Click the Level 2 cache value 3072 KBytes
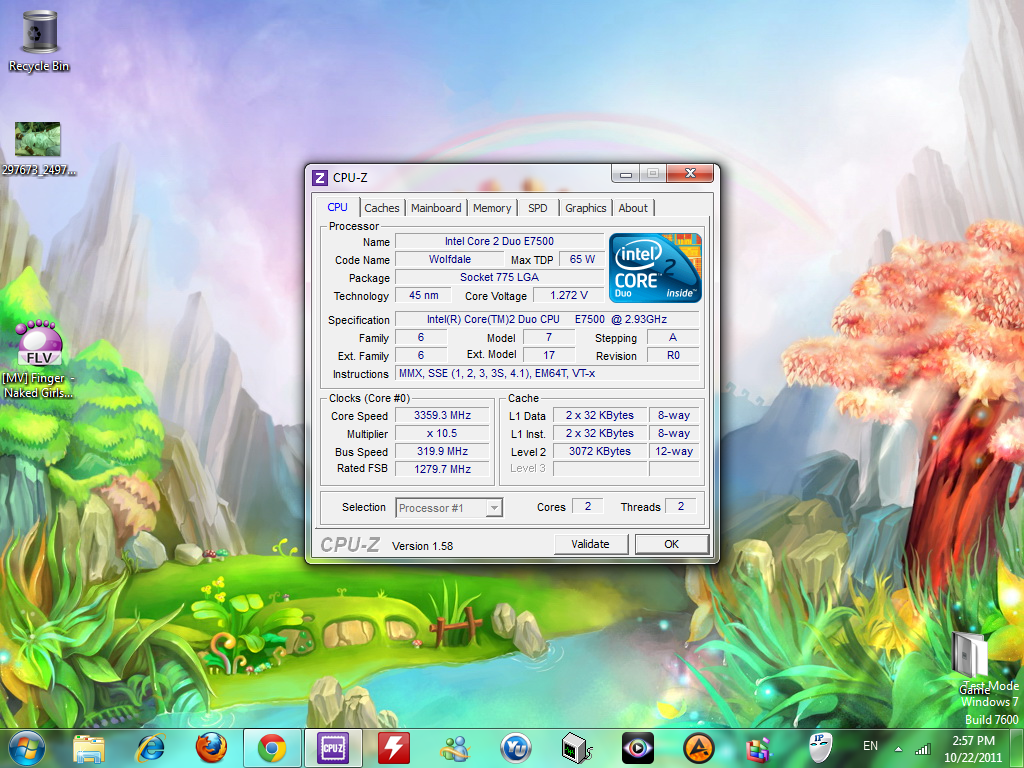 click(x=600, y=451)
